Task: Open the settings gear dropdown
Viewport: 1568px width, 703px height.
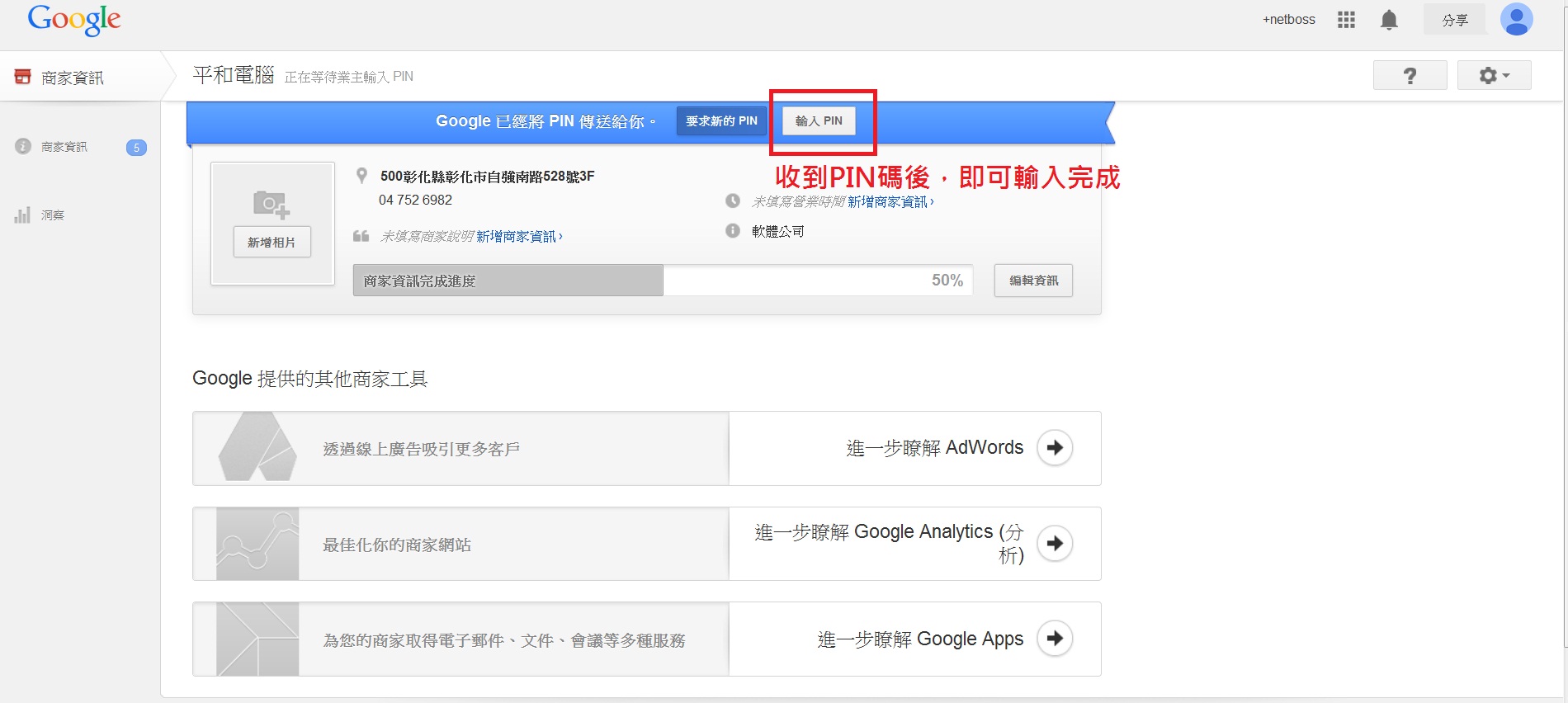Action: pos(1494,76)
